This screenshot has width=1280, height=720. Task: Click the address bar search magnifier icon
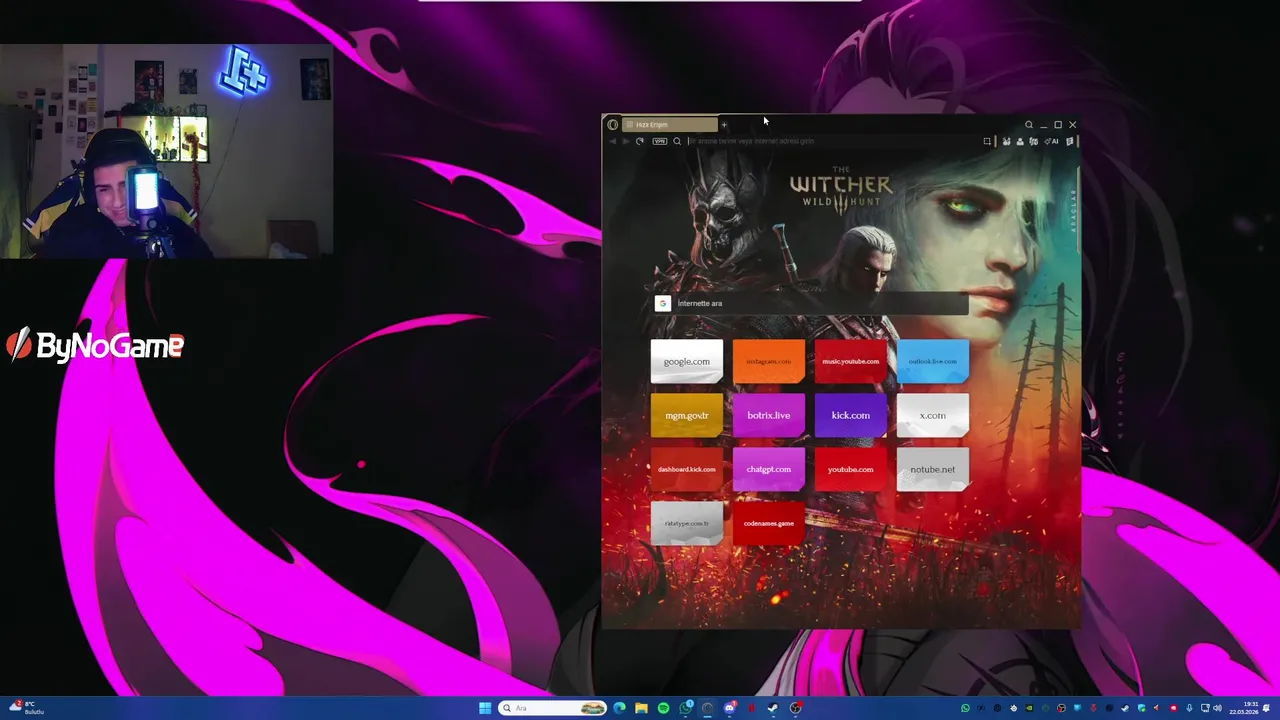click(677, 141)
